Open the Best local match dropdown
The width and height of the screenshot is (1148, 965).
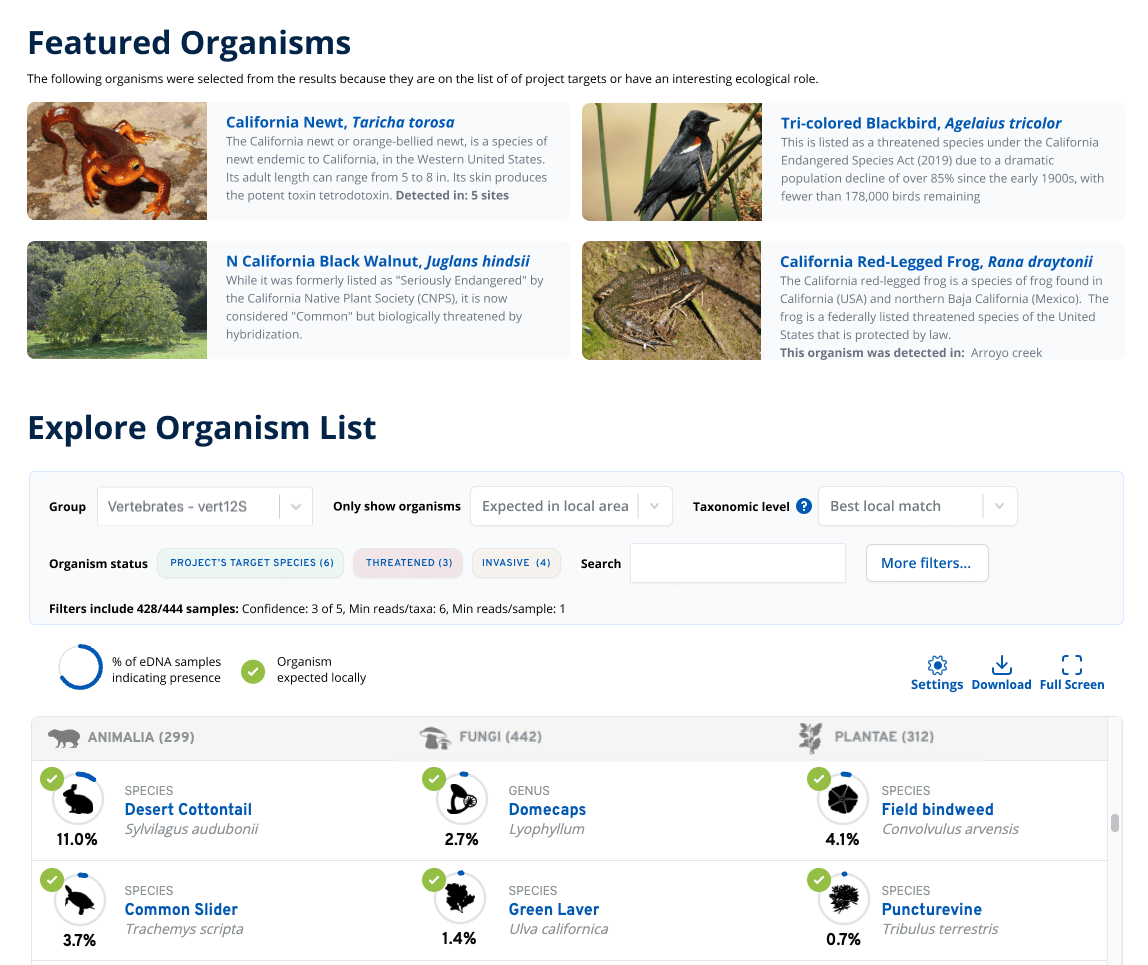click(x=917, y=506)
